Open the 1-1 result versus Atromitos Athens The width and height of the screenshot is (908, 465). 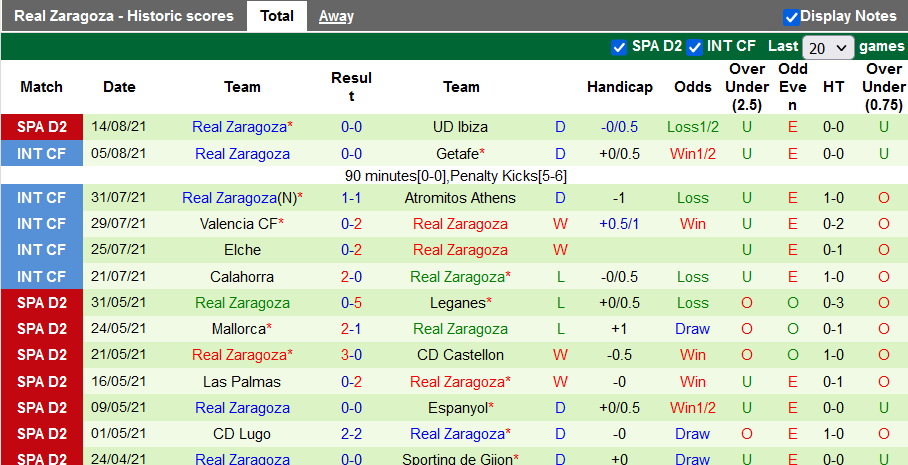352,198
